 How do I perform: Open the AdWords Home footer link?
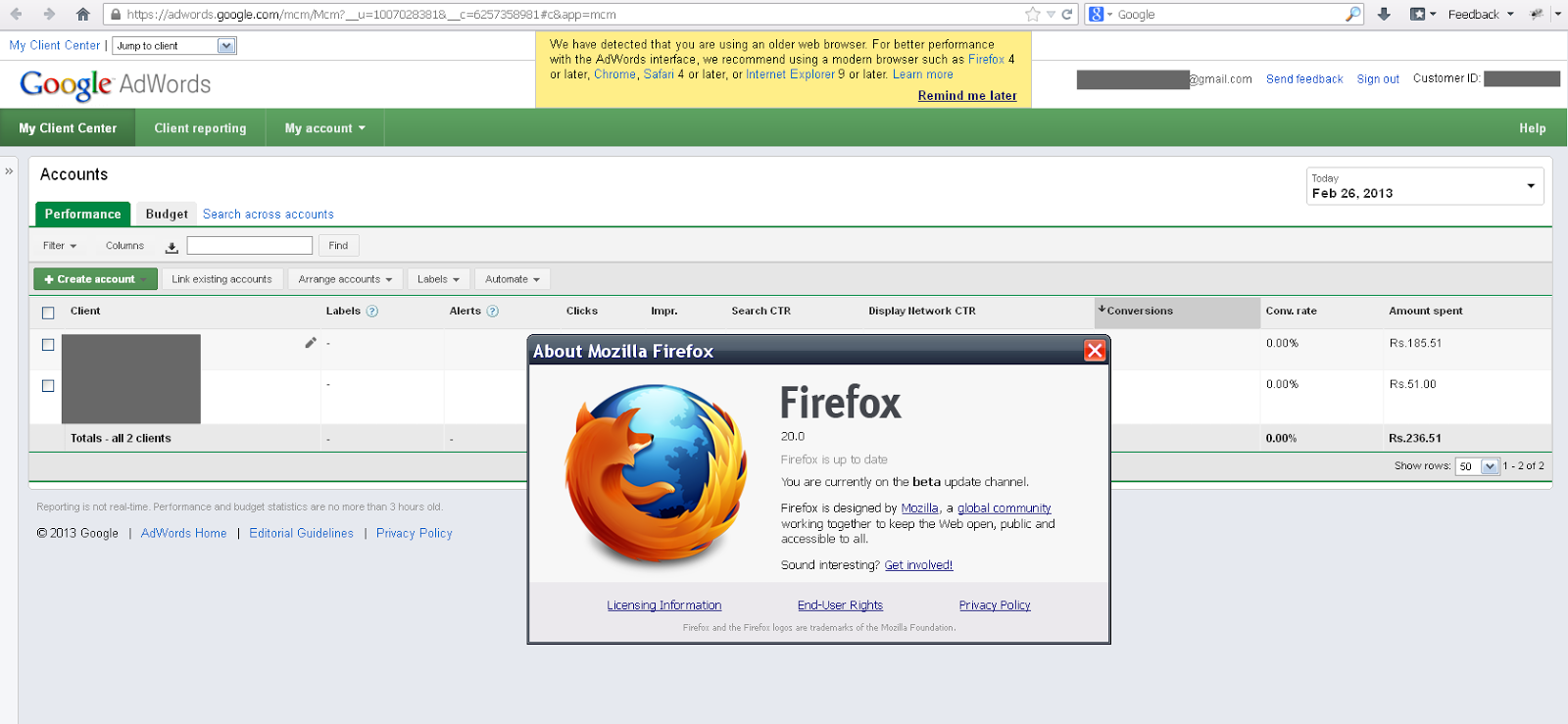183,533
